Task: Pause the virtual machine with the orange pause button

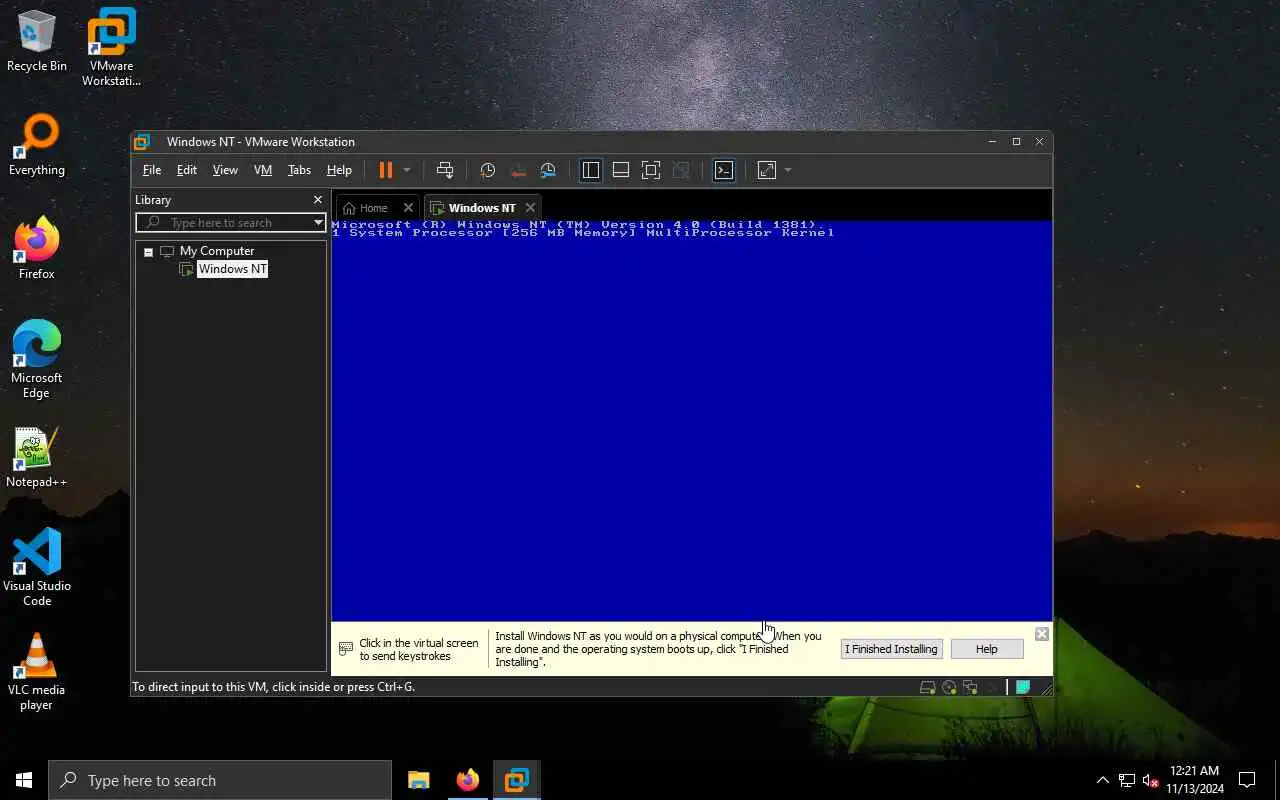Action: pyautogui.click(x=386, y=170)
